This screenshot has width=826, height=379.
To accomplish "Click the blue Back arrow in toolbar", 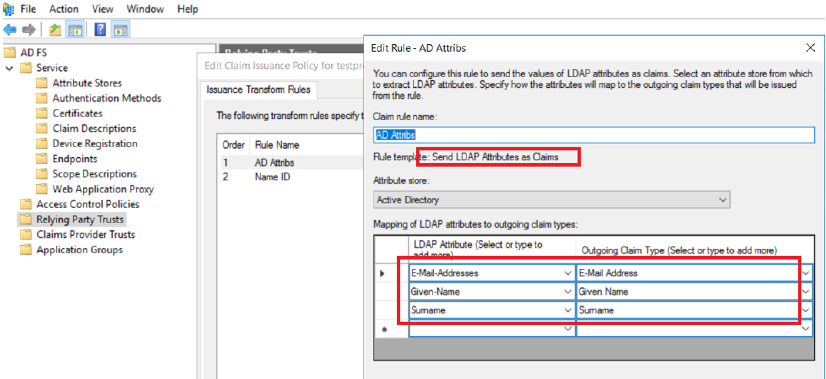I will click(x=9, y=30).
